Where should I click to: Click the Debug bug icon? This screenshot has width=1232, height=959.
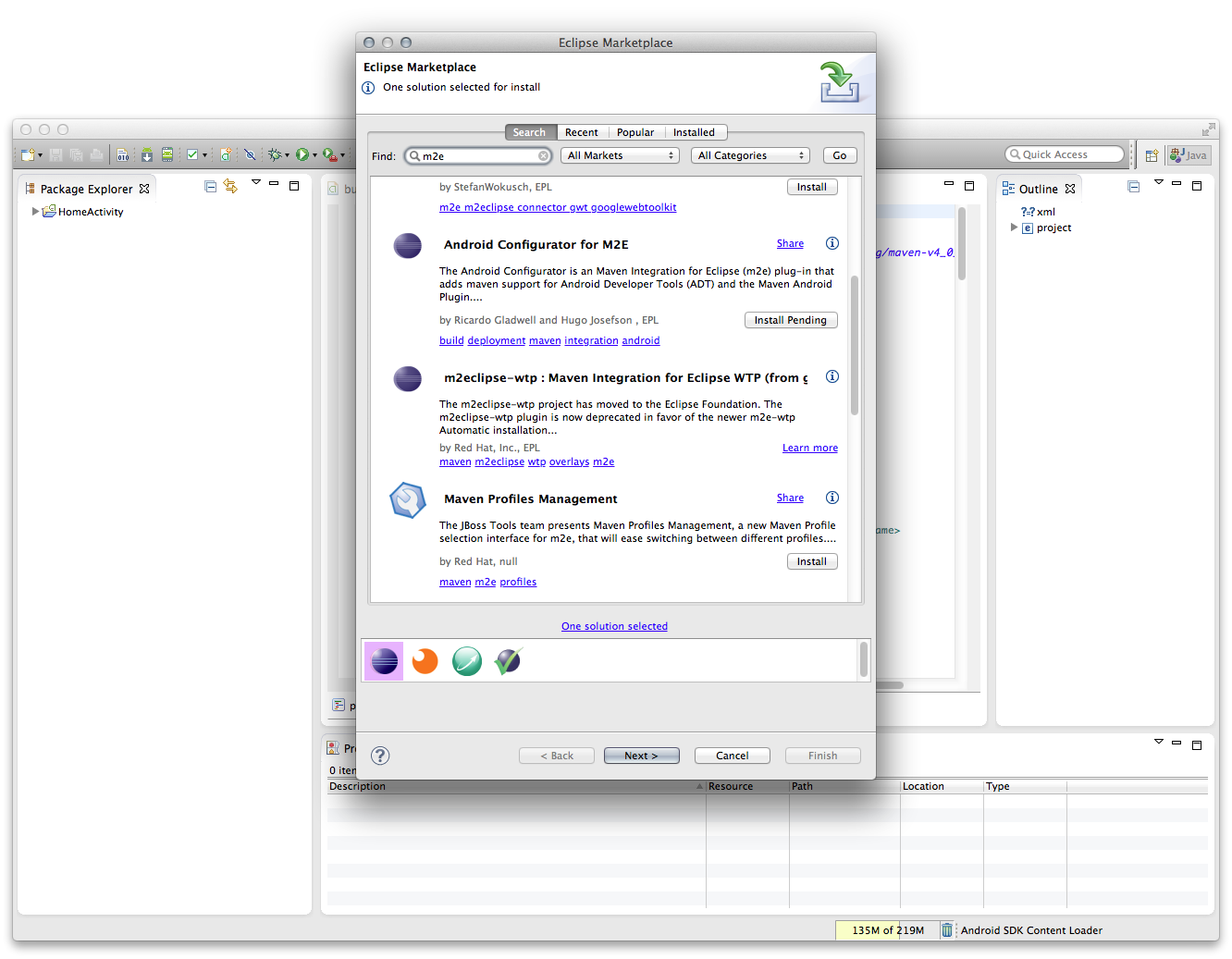(x=274, y=154)
